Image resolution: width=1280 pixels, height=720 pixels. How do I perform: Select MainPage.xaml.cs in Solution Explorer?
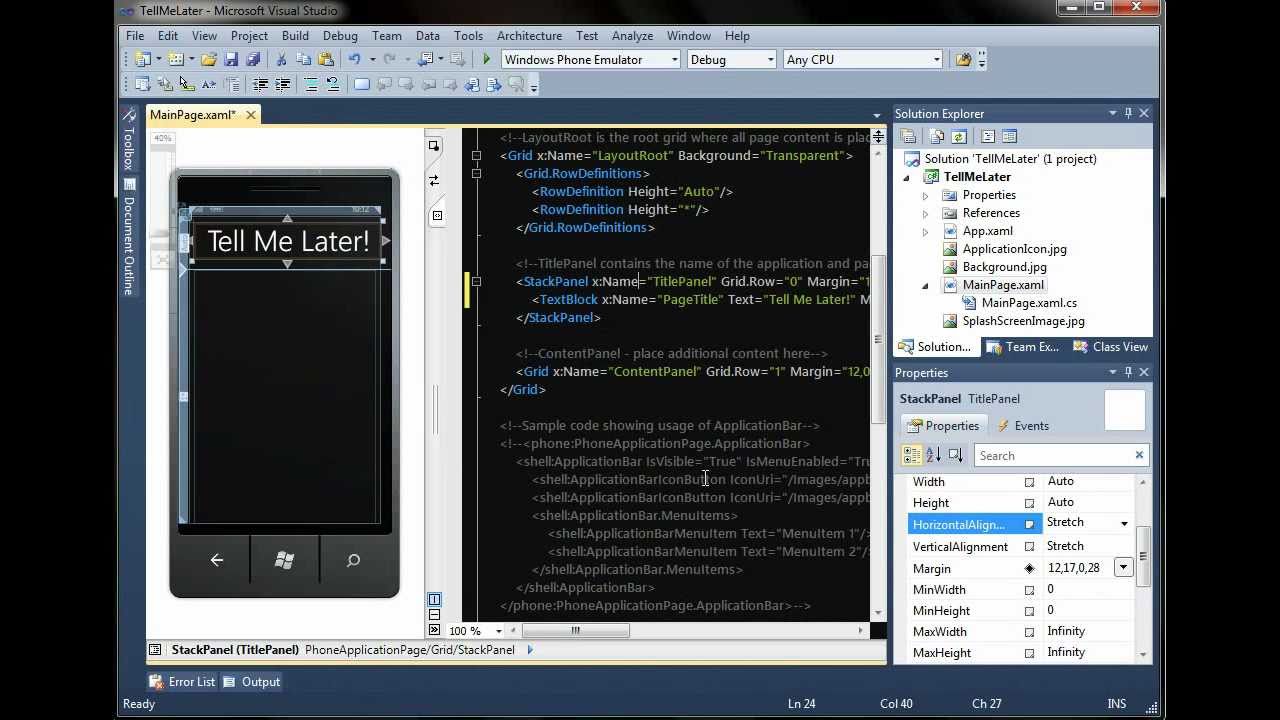(1029, 303)
